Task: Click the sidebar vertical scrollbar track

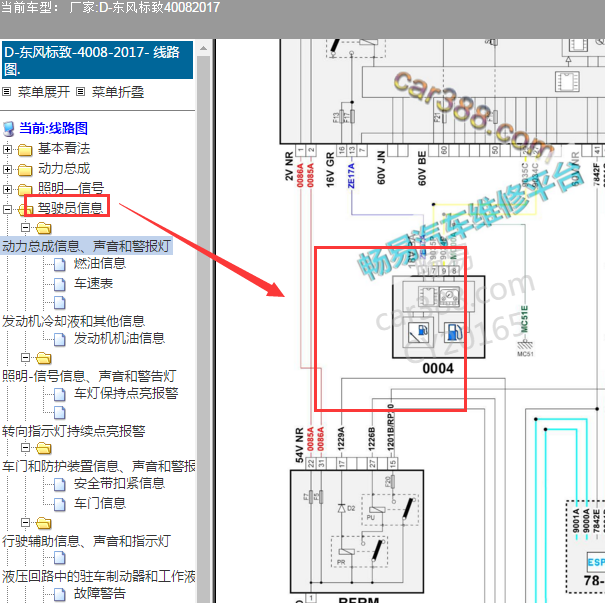Action: pos(203,328)
